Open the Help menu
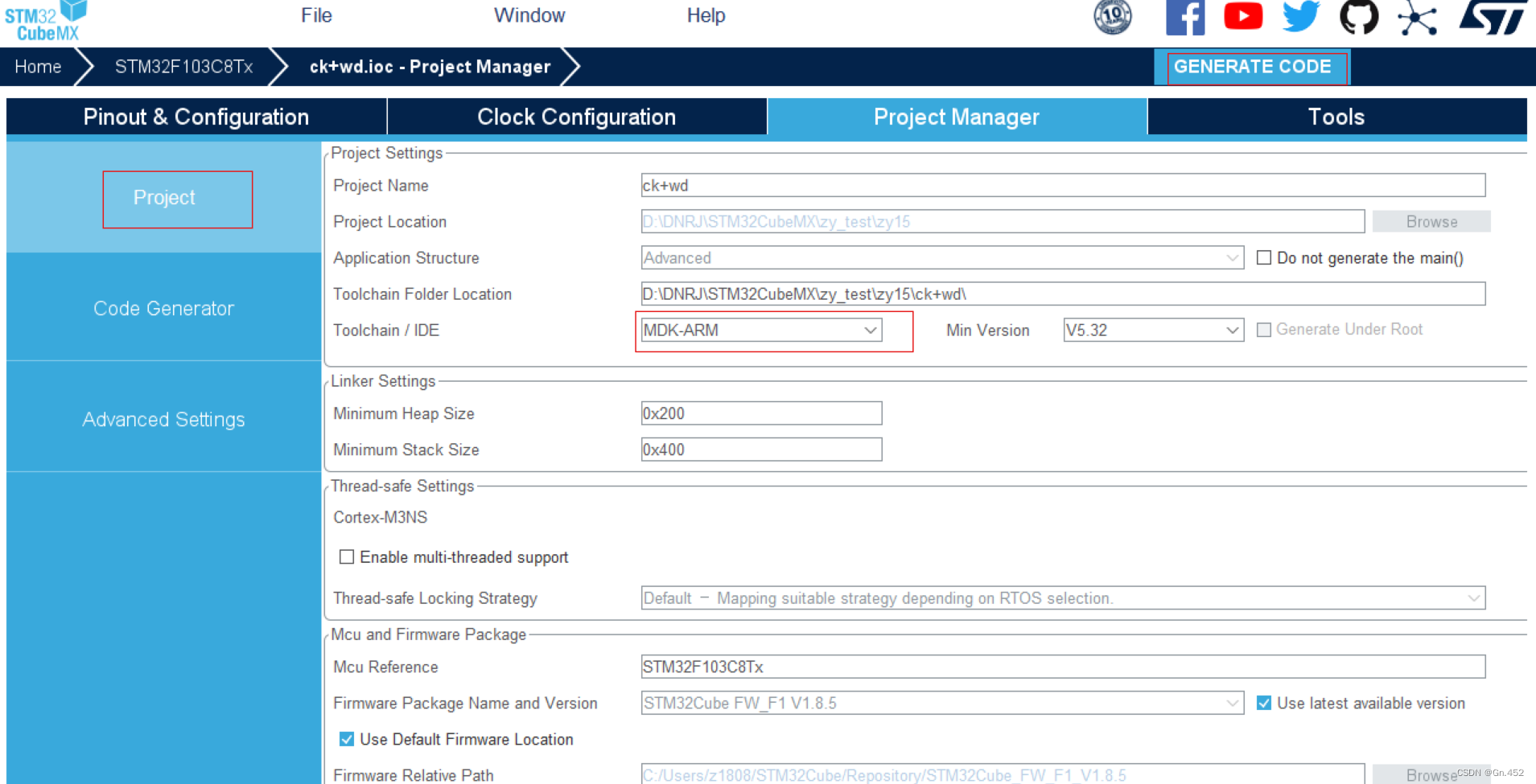1536x784 pixels. pos(706,15)
